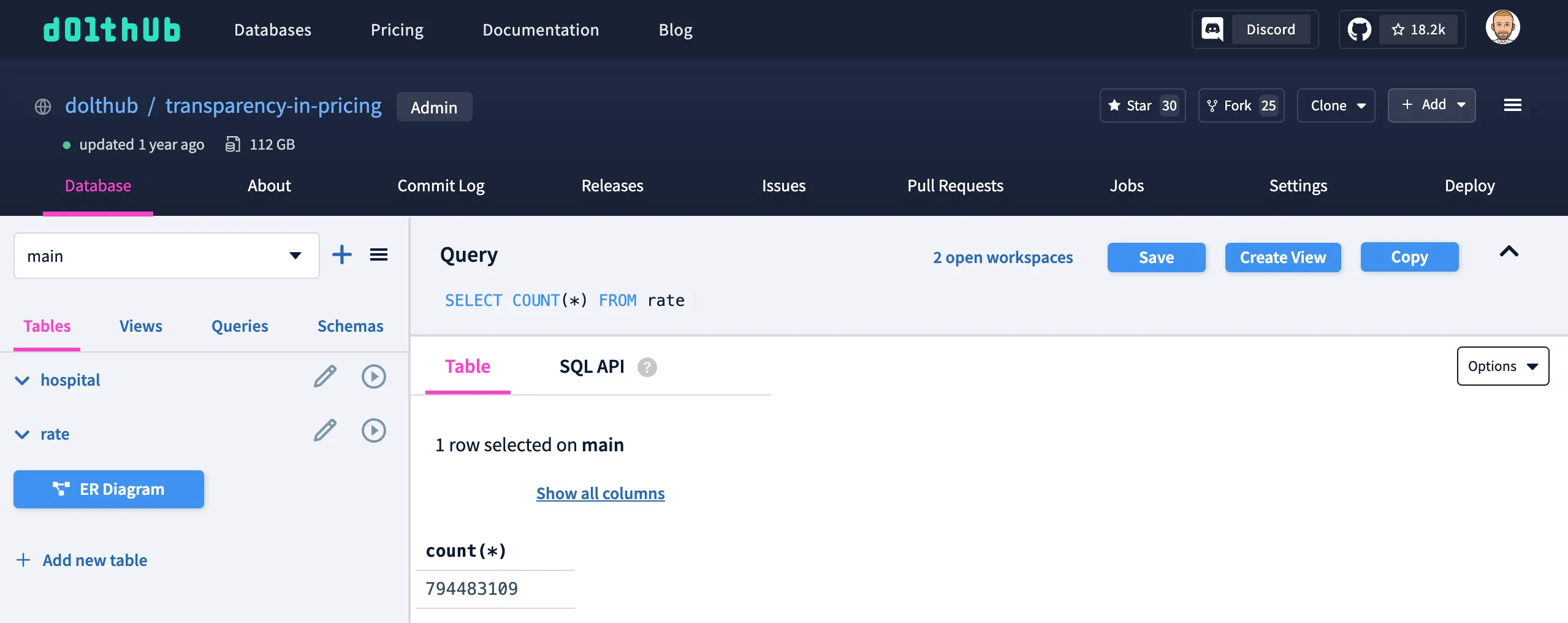Screen dimensions: 1568x623
Task: Select the Schemas tab in sidebar
Action: click(350, 326)
